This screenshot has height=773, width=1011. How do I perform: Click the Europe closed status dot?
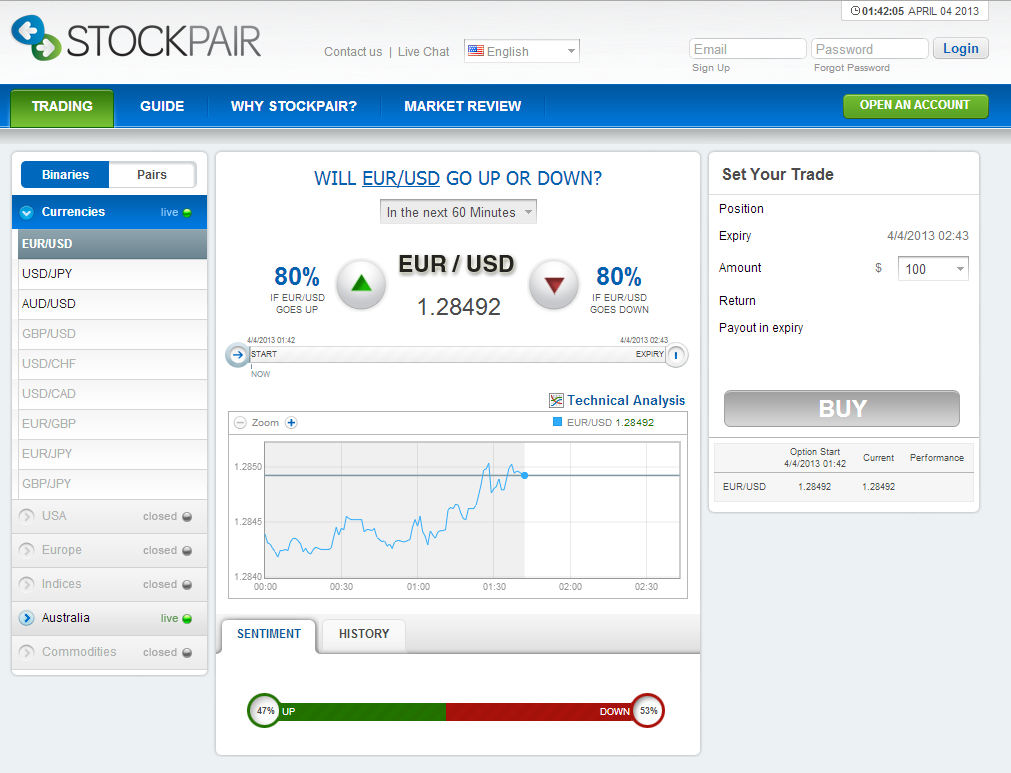point(187,551)
